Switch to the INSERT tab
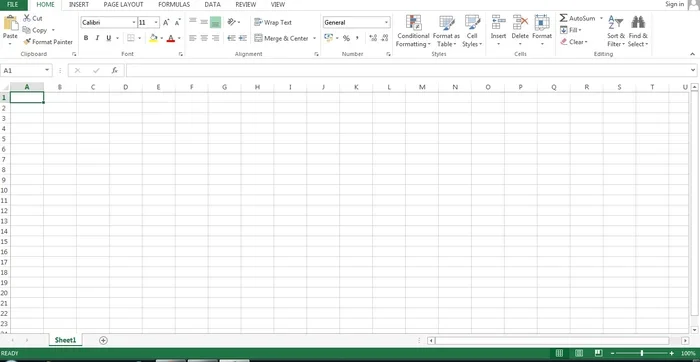The height and width of the screenshot is (362, 700). tap(79, 4)
